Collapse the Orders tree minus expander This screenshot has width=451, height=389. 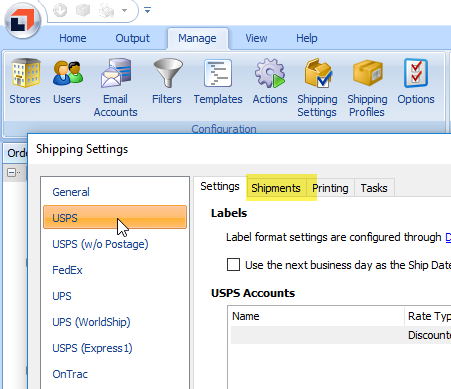[12, 173]
